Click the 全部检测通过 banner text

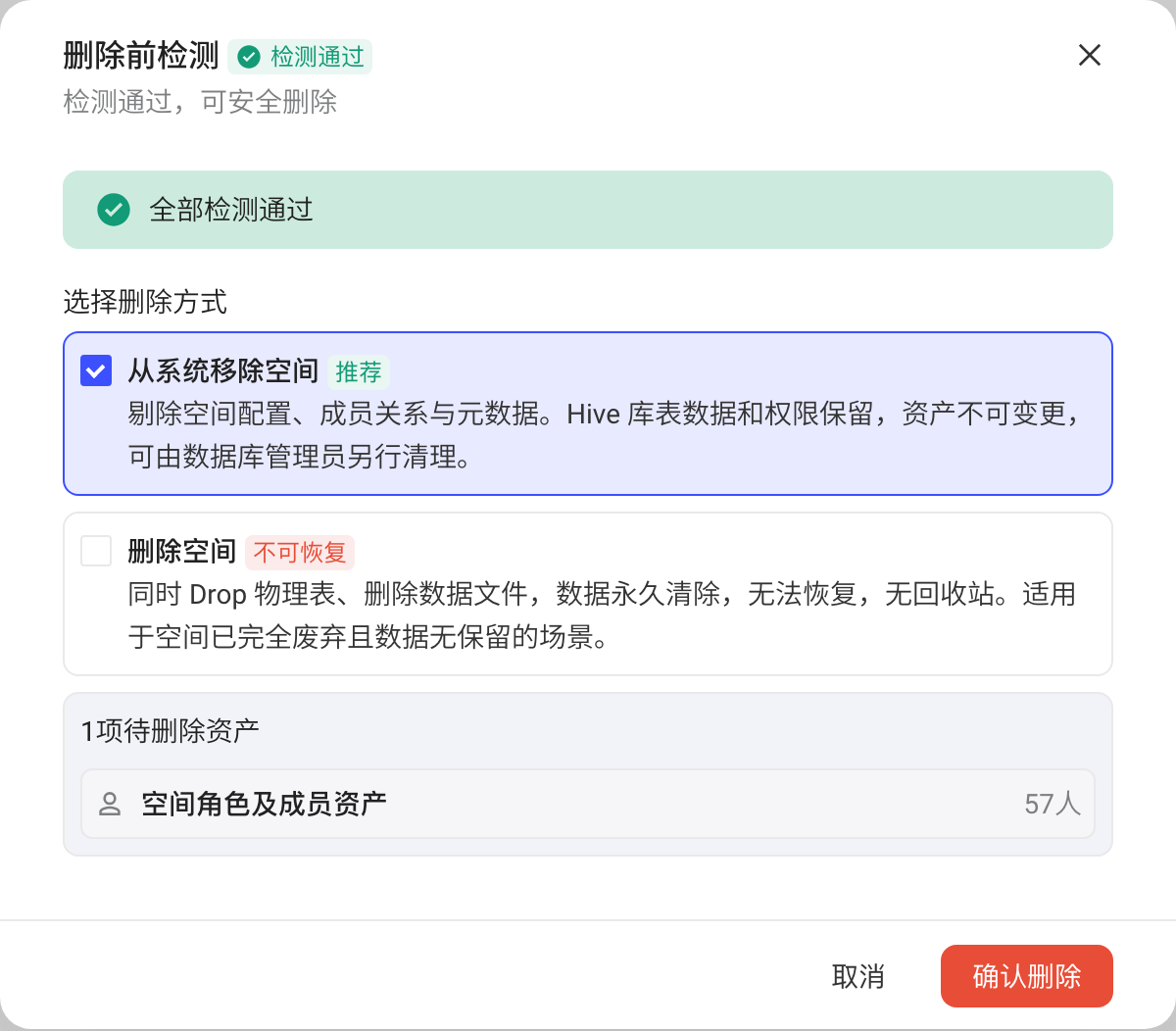[231, 210]
